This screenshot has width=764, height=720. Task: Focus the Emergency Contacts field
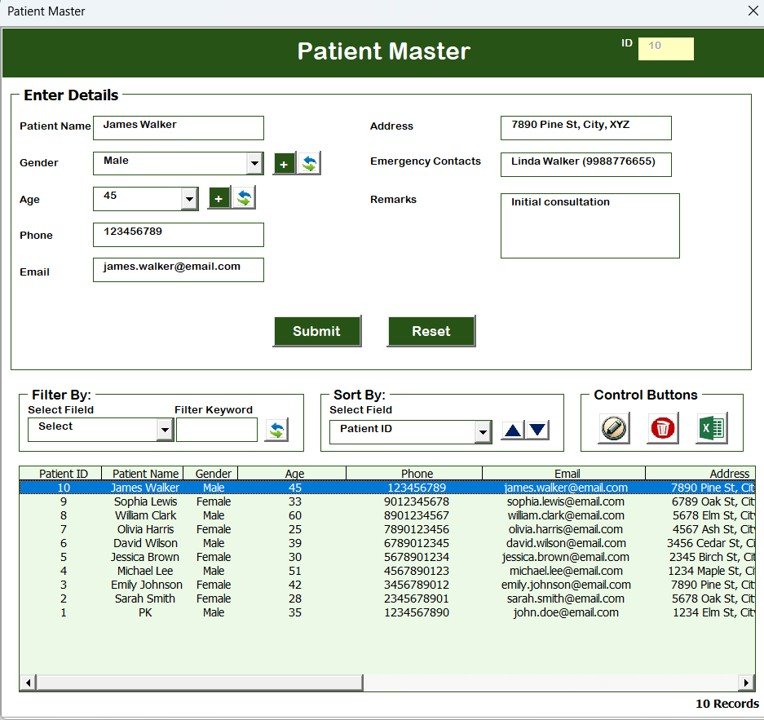pyautogui.click(x=586, y=165)
